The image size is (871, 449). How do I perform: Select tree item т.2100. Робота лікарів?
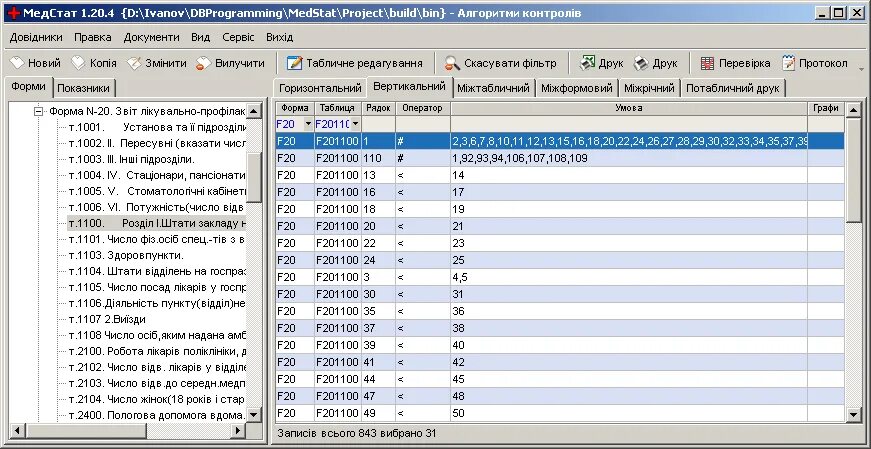coord(157,351)
